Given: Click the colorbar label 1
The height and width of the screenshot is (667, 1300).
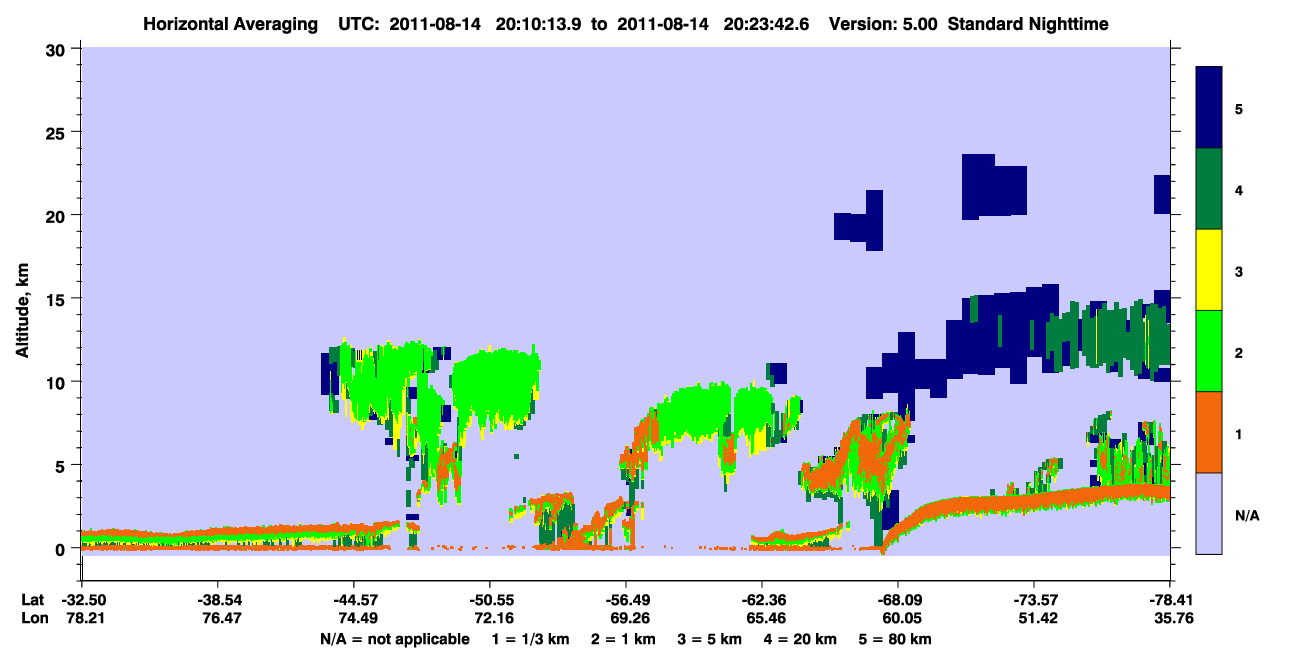Looking at the screenshot, I should tap(1239, 433).
